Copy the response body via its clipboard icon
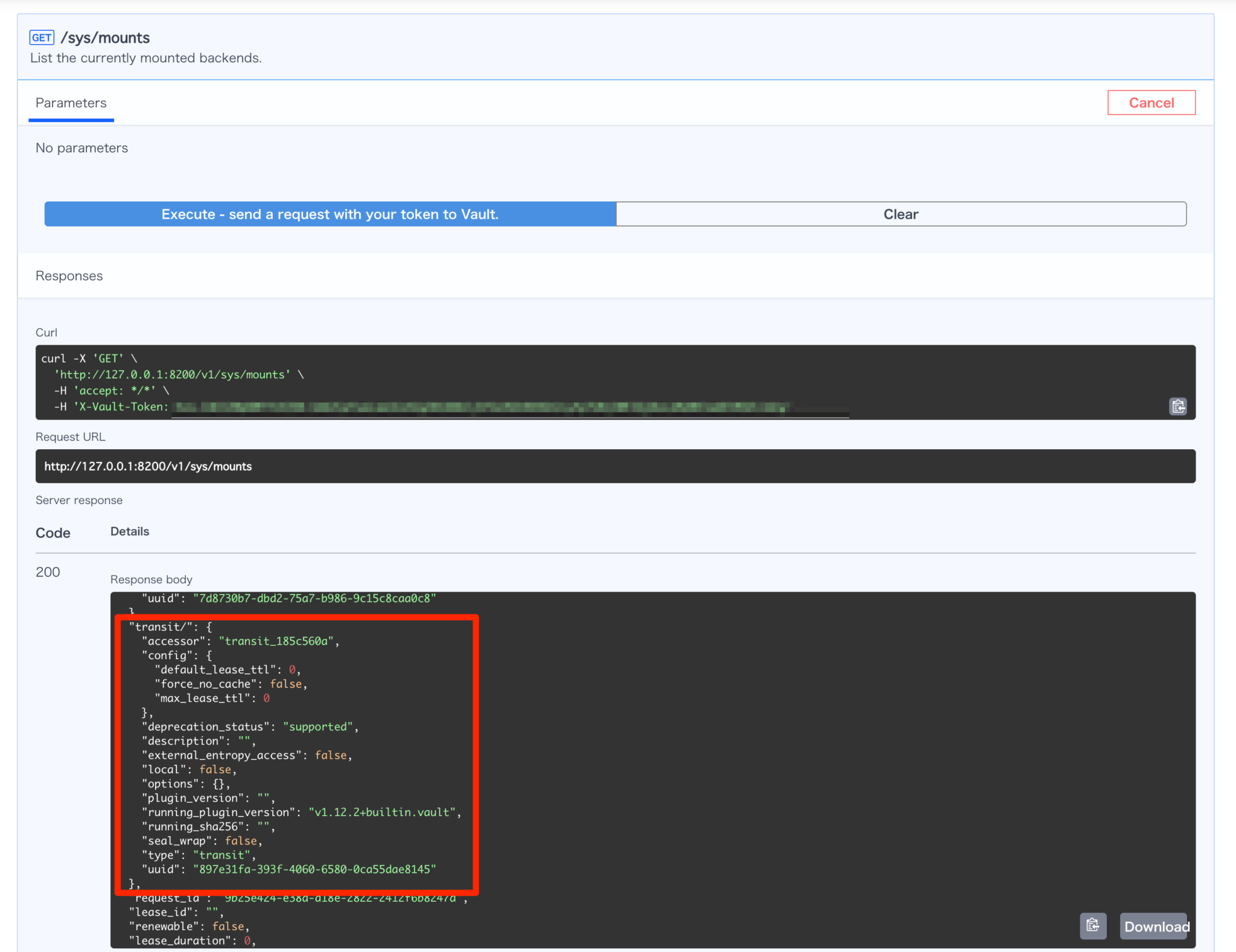1236x952 pixels. tap(1093, 925)
